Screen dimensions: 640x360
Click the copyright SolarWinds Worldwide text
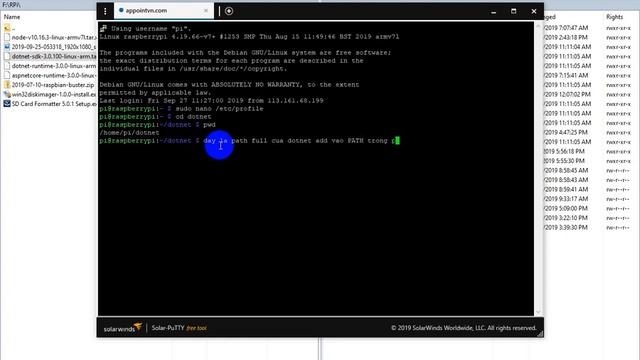pyautogui.click(x=463, y=328)
